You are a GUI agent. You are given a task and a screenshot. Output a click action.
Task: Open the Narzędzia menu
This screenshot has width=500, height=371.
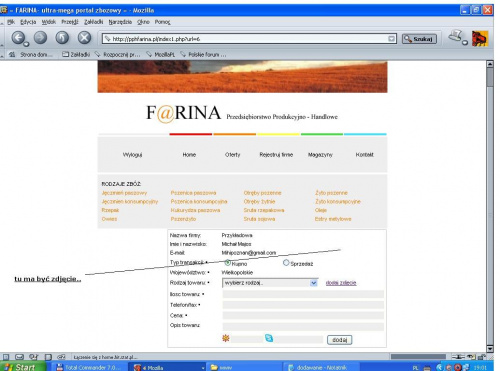pos(120,22)
